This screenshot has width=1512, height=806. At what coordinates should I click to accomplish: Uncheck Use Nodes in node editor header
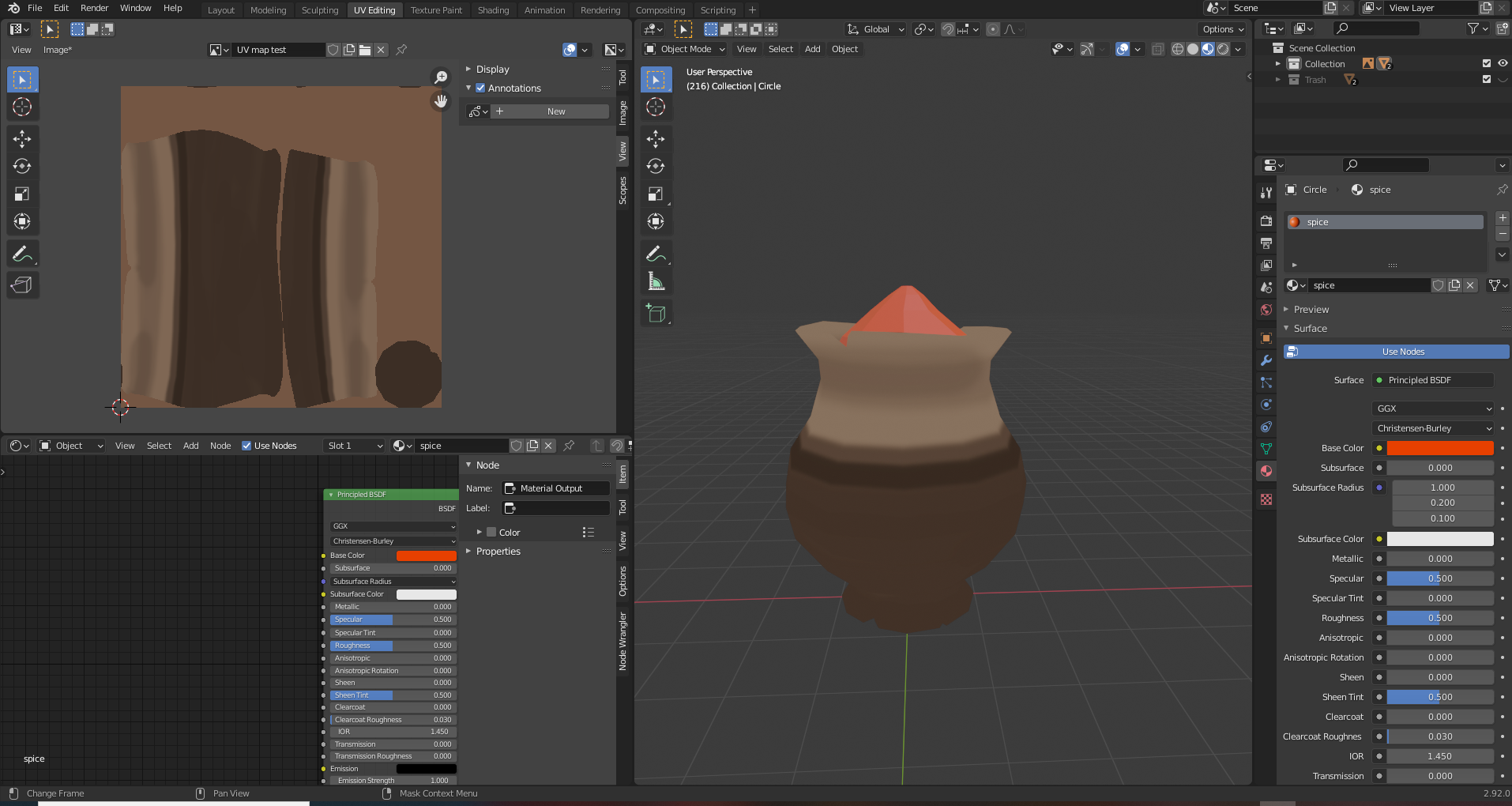(x=246, y=446)
